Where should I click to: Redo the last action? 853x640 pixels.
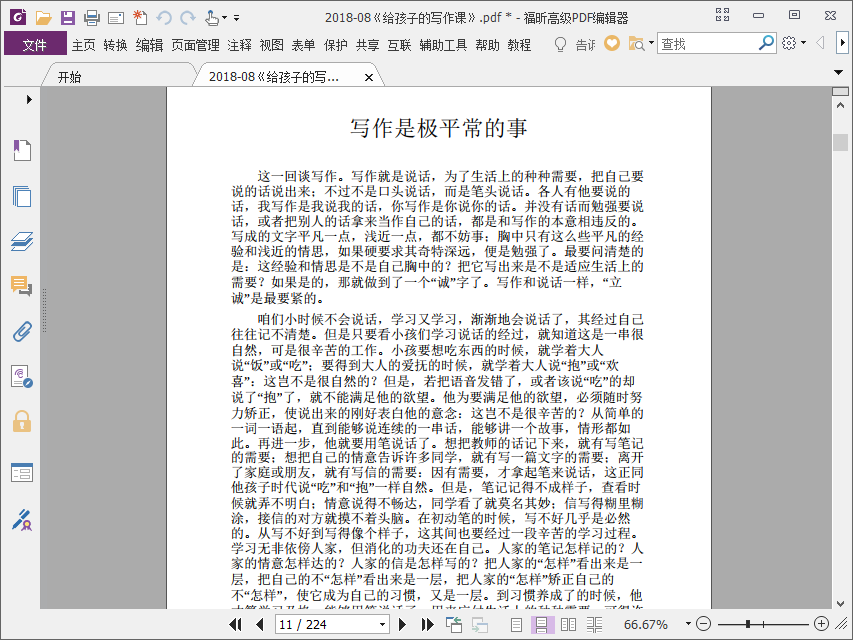[x=188, y=18]
